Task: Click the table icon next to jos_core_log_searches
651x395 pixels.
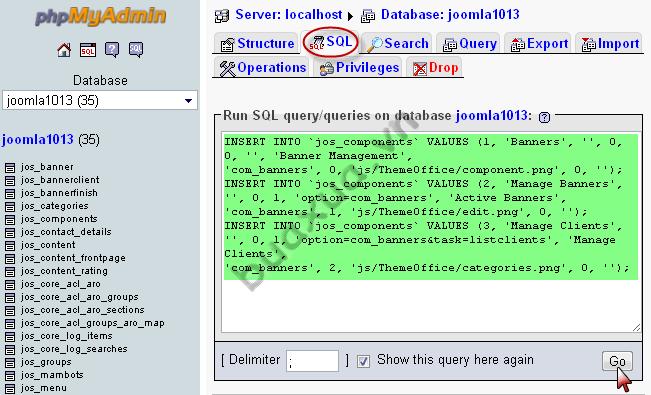Action: click(x=10, y=349)
